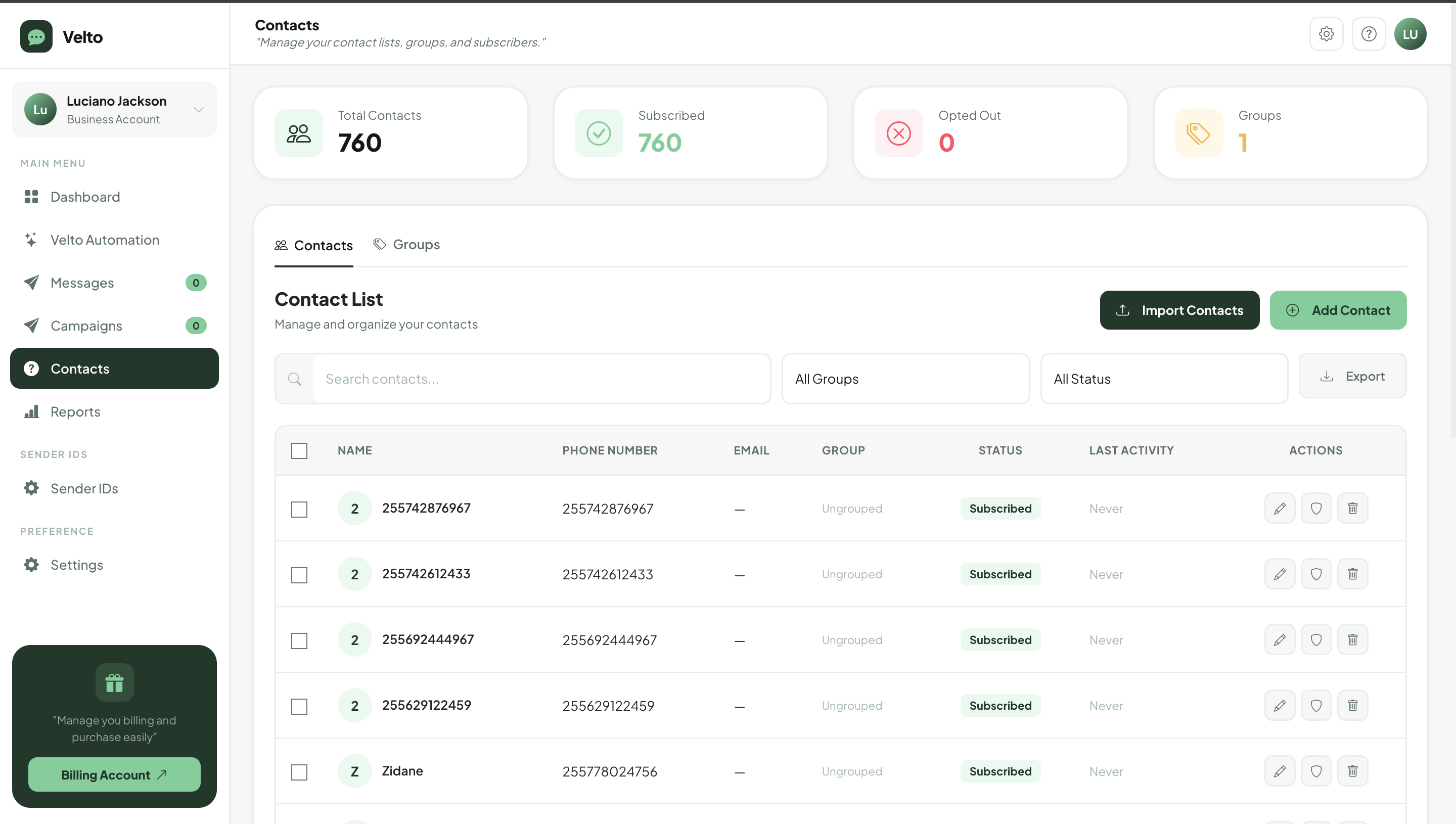Go to Dashboard in sidebar
Viewport: 1456px width, 824px height.
point(114,197)
